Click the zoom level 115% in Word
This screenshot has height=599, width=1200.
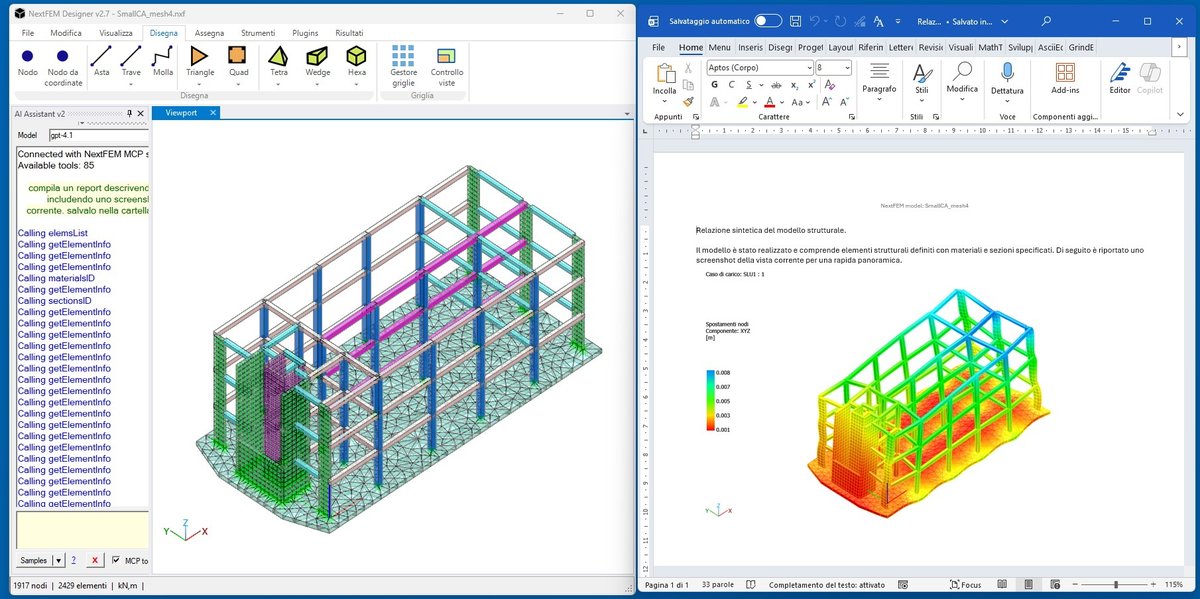[1173, 584]
